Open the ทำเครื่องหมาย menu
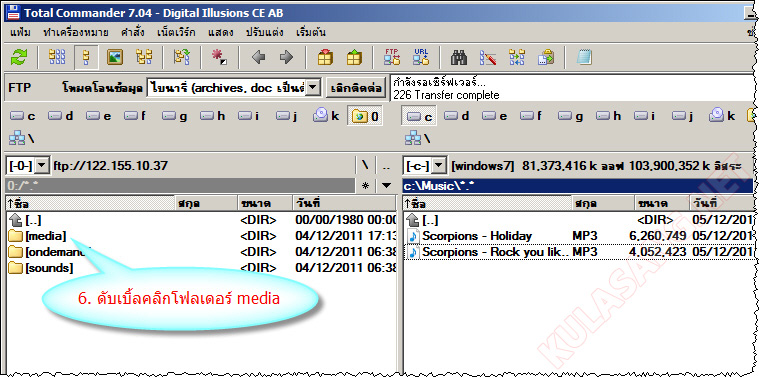 (76, 33)
